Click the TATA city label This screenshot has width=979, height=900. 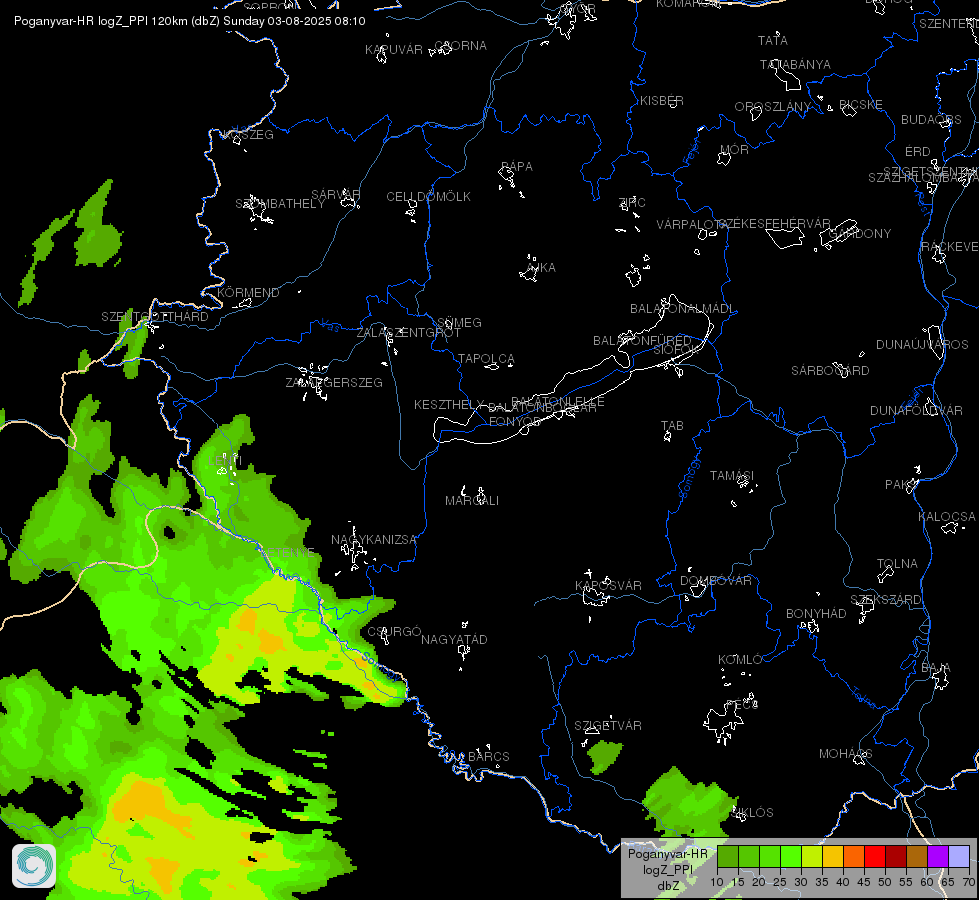pyautogui.click(x=772, y=41)
